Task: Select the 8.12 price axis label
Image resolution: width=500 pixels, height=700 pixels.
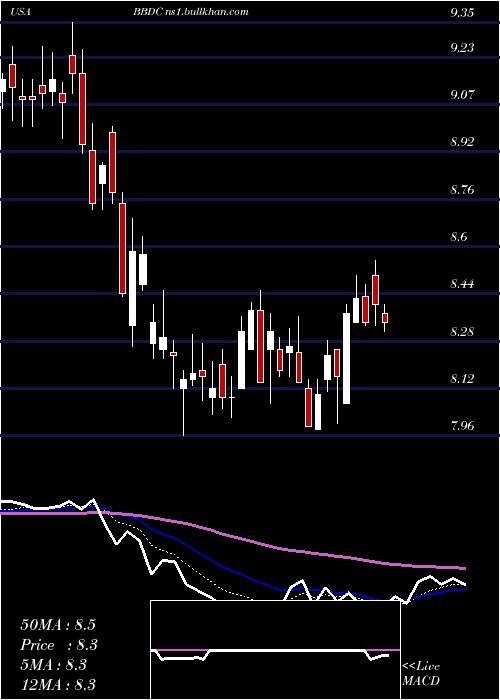Action: click(x=462, y=379)
